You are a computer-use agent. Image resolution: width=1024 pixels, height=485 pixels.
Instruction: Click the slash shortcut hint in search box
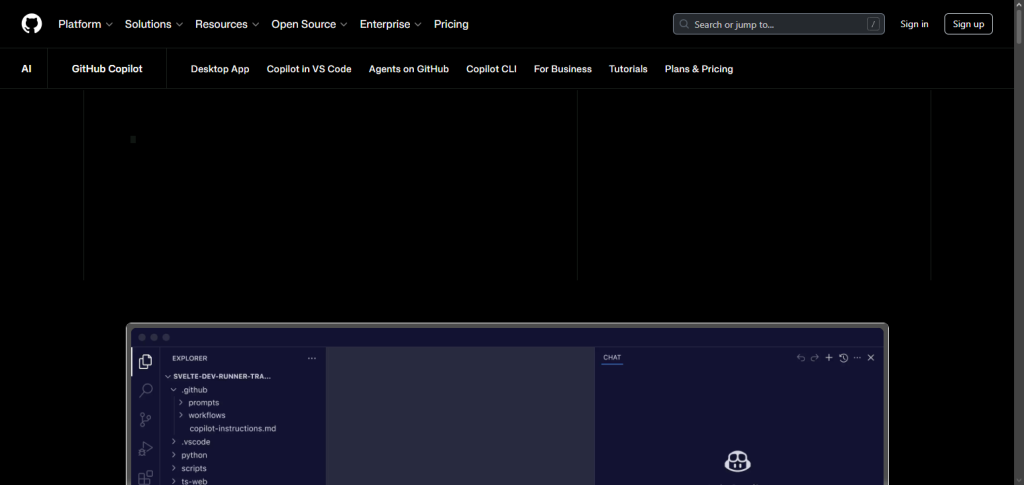(872, 24)
